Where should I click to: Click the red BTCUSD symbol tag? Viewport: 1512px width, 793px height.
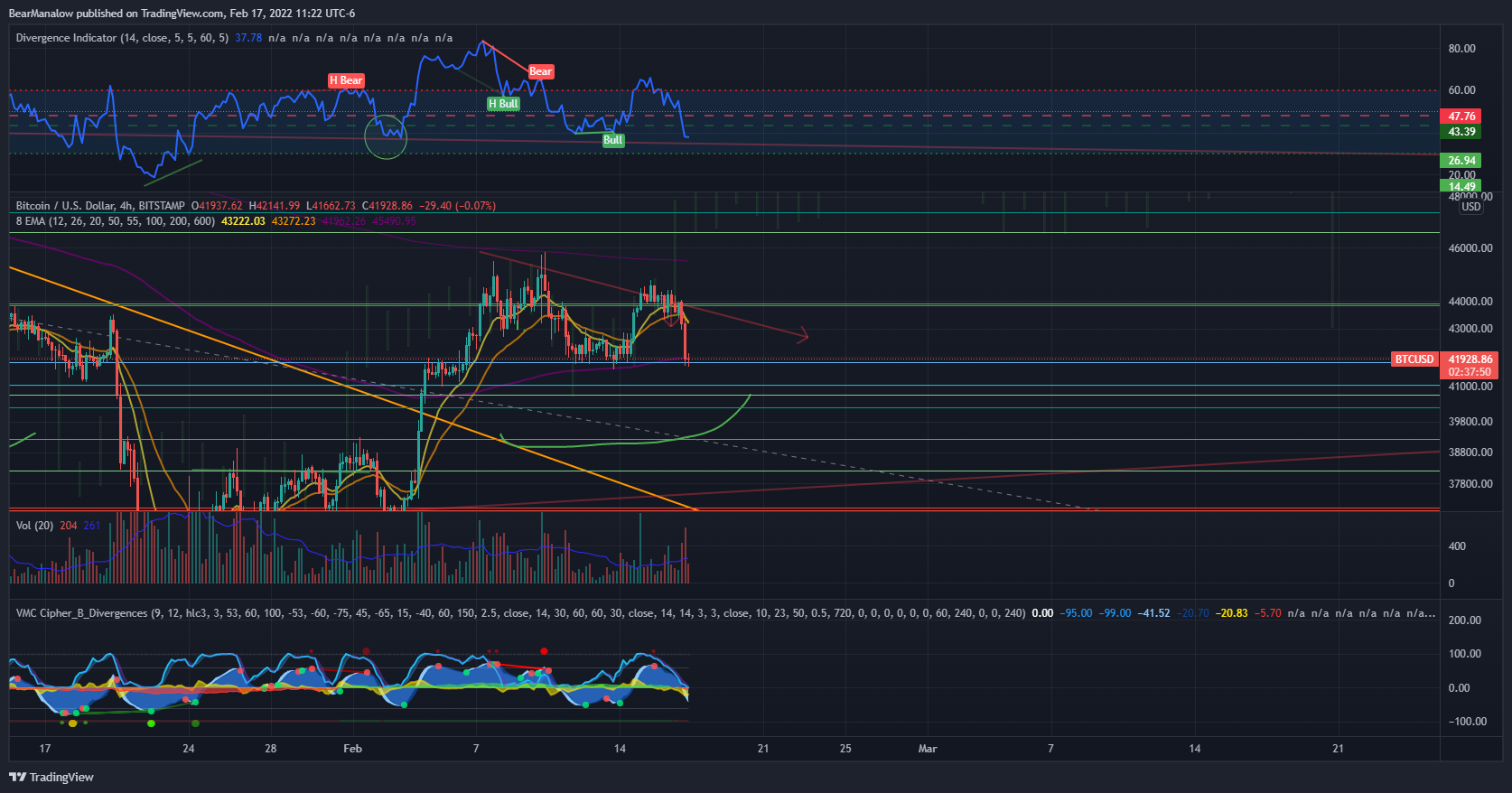(x=1414, y=359)
